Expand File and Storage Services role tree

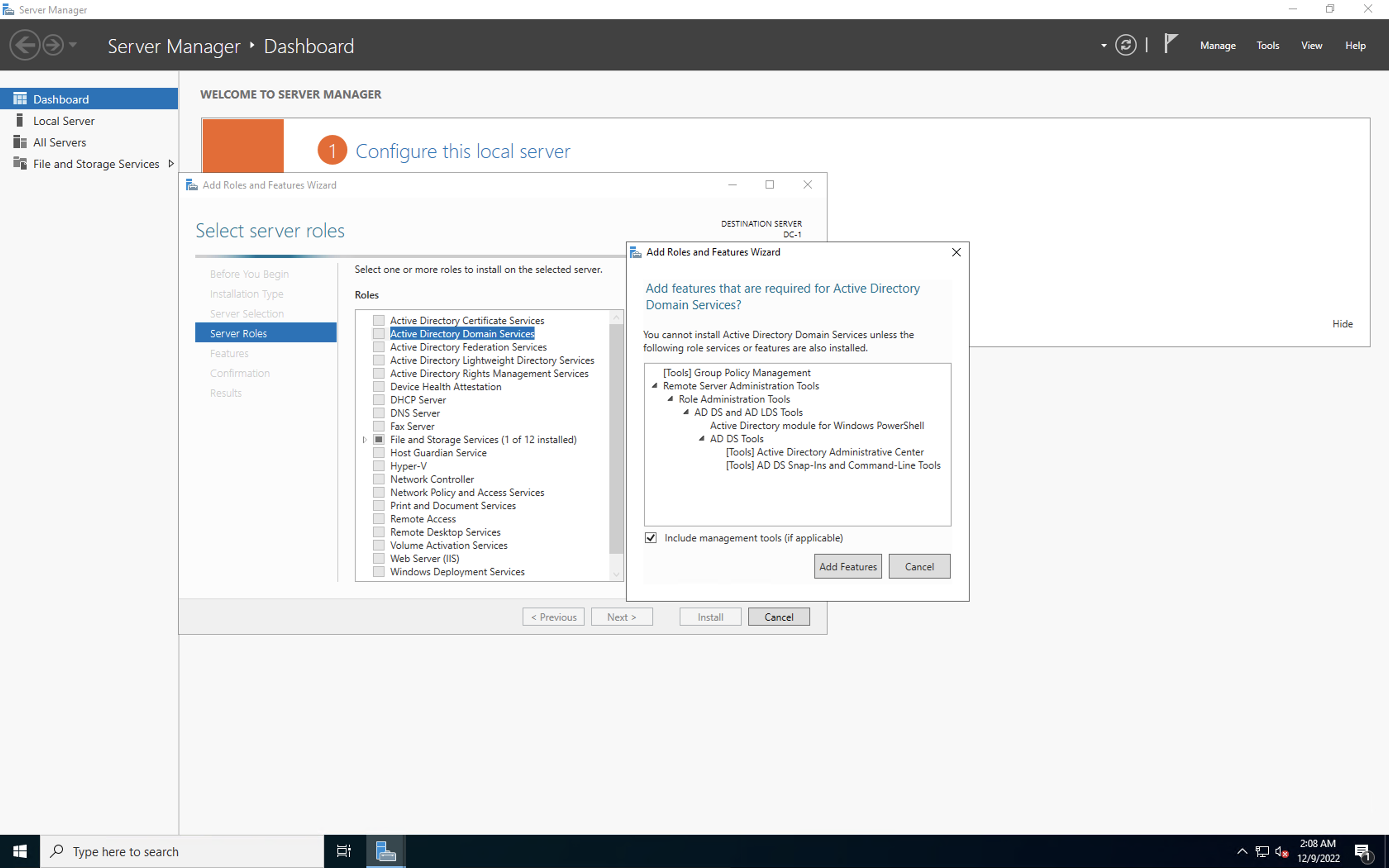pos(365,440)
